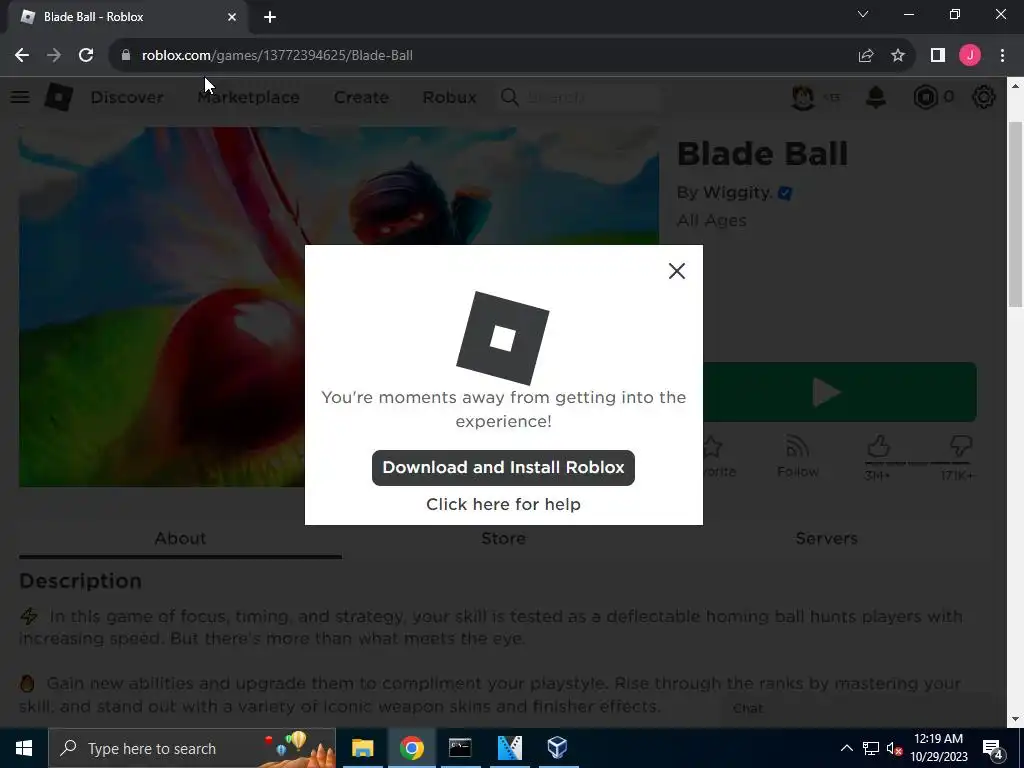Open the command prompt taskbar icon
This screenshot has width=1024, height=768.
coord(460,748)
